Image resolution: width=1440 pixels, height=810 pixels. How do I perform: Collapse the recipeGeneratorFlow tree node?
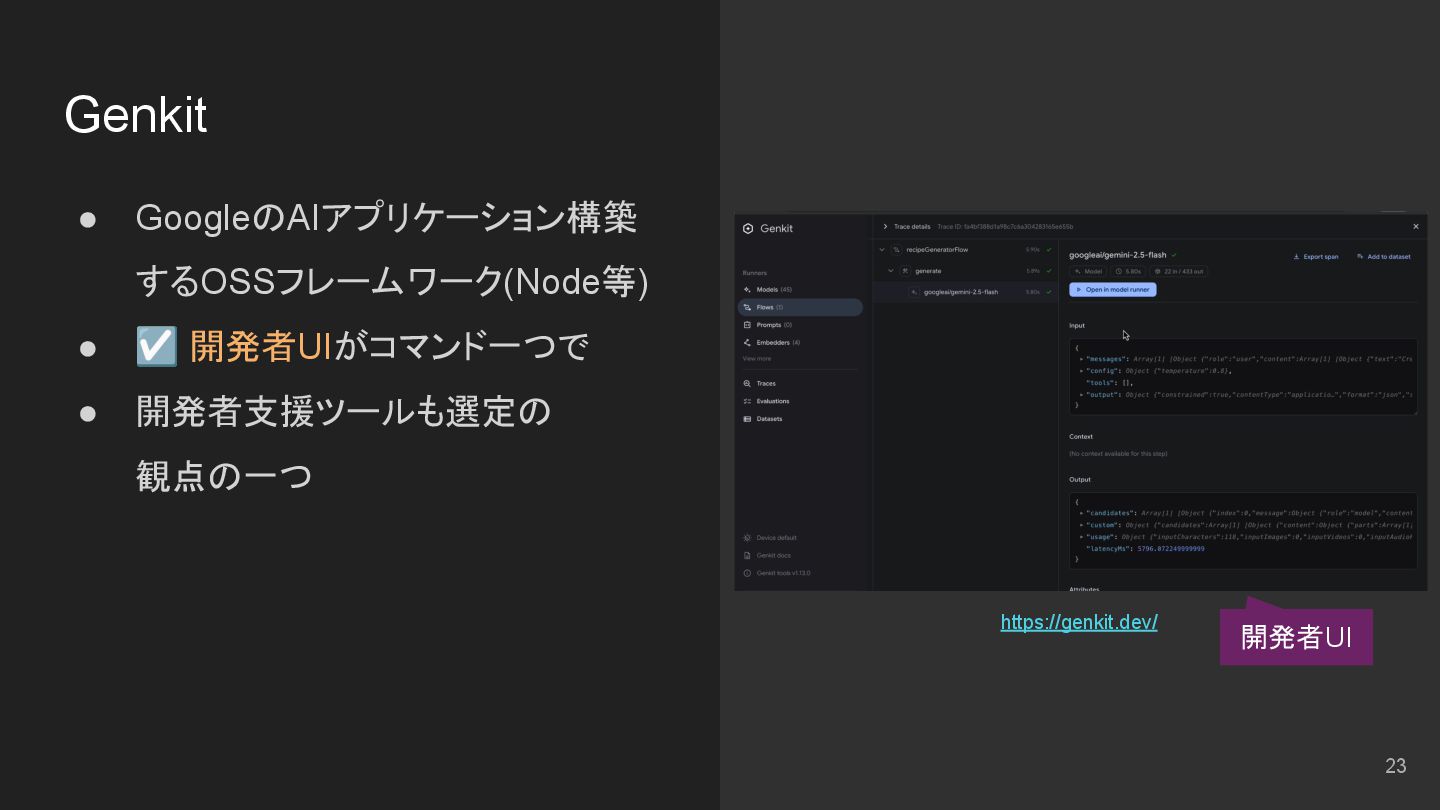pyautogui.click(x=882, y=250)
